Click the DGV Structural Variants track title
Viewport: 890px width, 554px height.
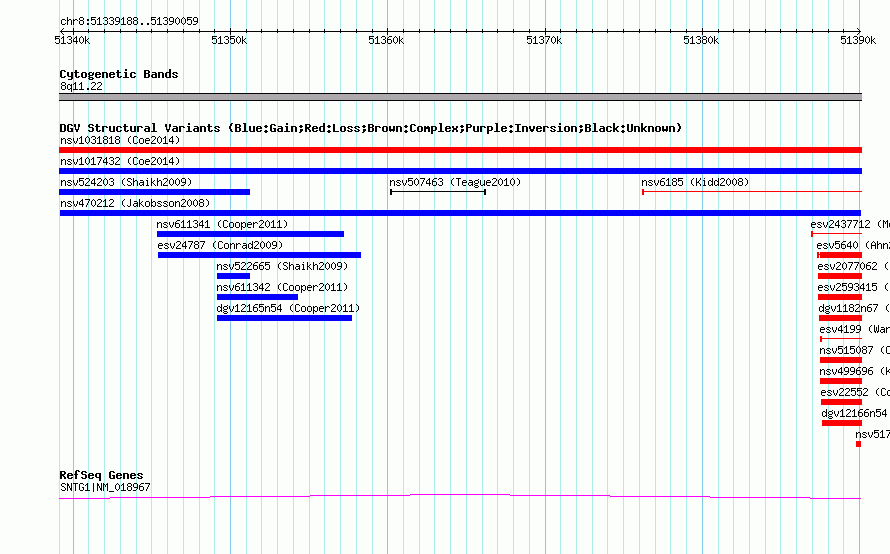point(370,128)
